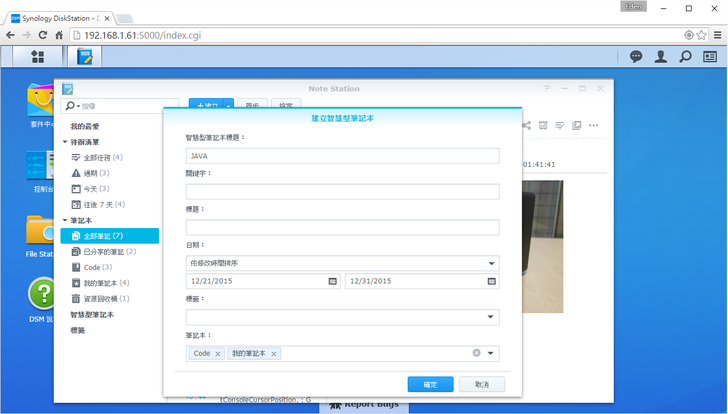Click Chrome back arrow
The height and width of the screenshot is (414, 728).
point(10,35)
